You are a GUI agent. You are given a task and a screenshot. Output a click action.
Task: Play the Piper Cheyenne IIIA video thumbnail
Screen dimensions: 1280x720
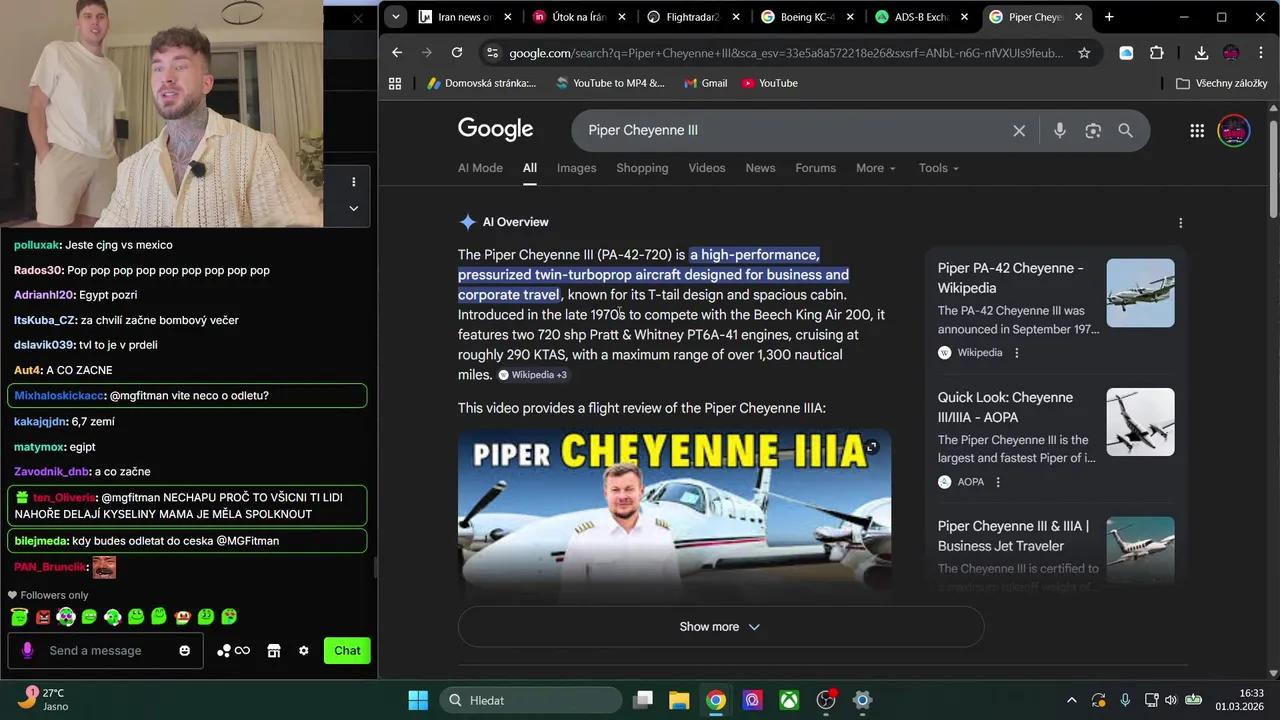click(674, 515)
